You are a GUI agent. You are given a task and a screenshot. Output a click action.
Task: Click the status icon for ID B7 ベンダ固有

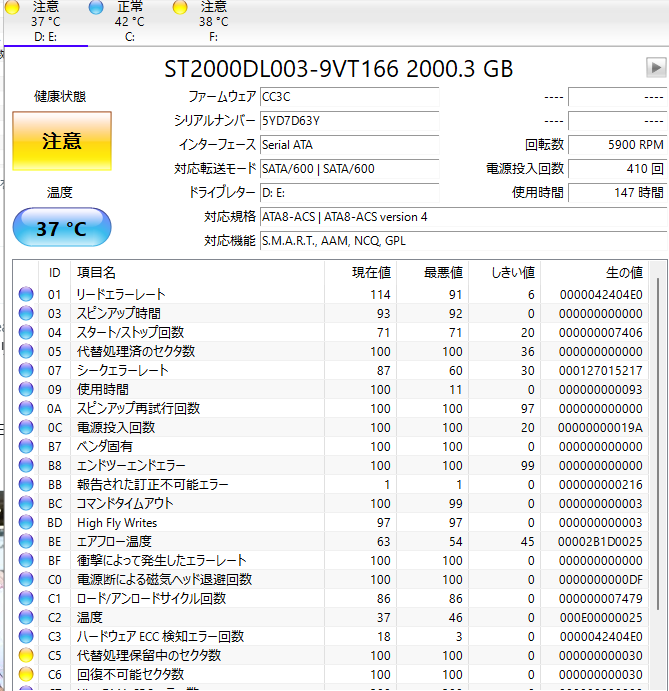coord(26,446)
